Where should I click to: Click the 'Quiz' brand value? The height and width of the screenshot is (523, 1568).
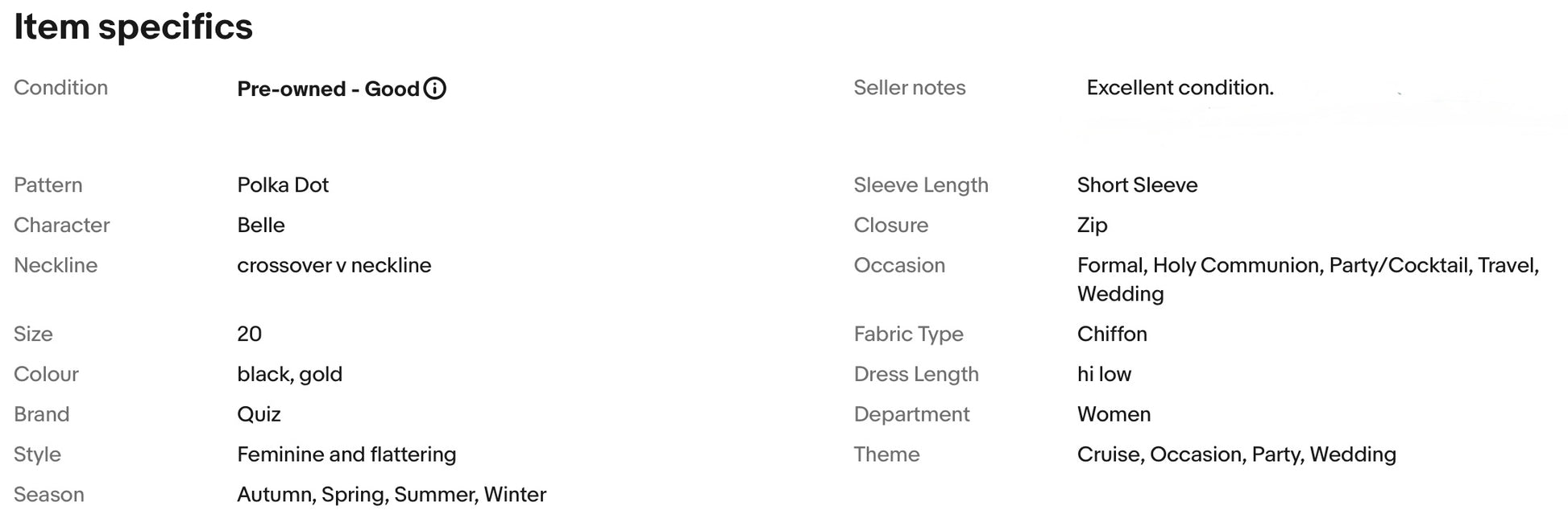[259, 414]
